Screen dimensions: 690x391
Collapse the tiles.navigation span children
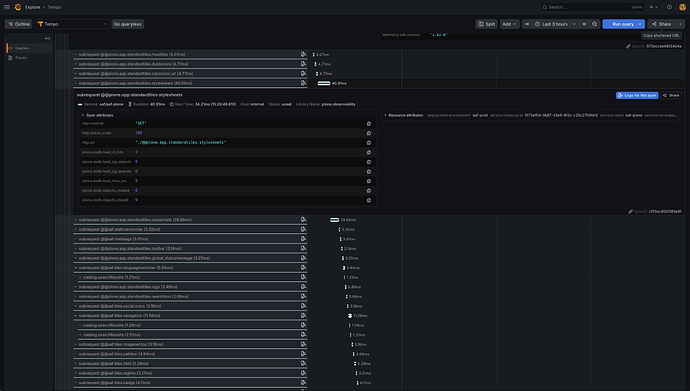pos(76,316)
